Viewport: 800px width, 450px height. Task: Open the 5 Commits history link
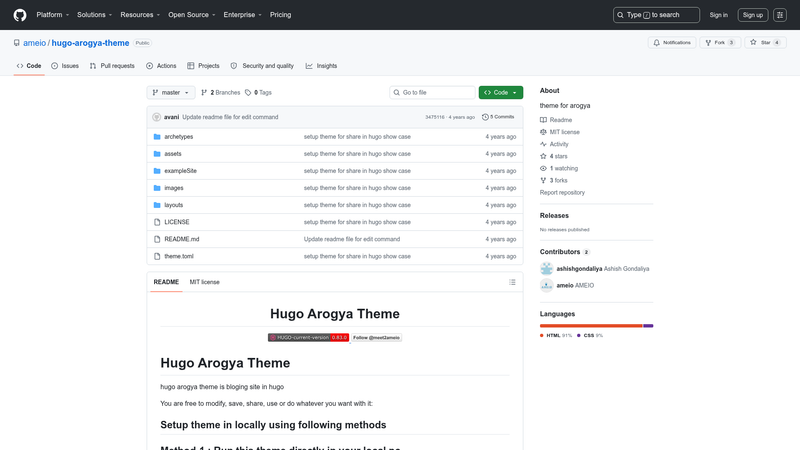tap(498, 117)
